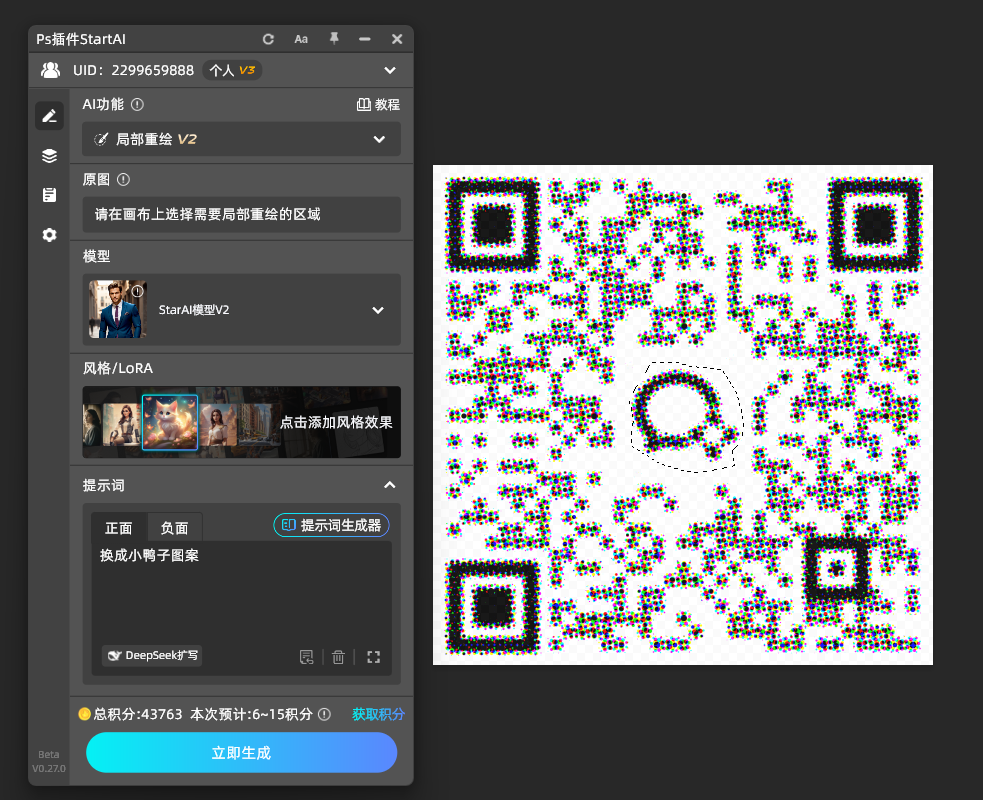
Task: Open the settings gear in sidebar
Action: coord(50,235)
